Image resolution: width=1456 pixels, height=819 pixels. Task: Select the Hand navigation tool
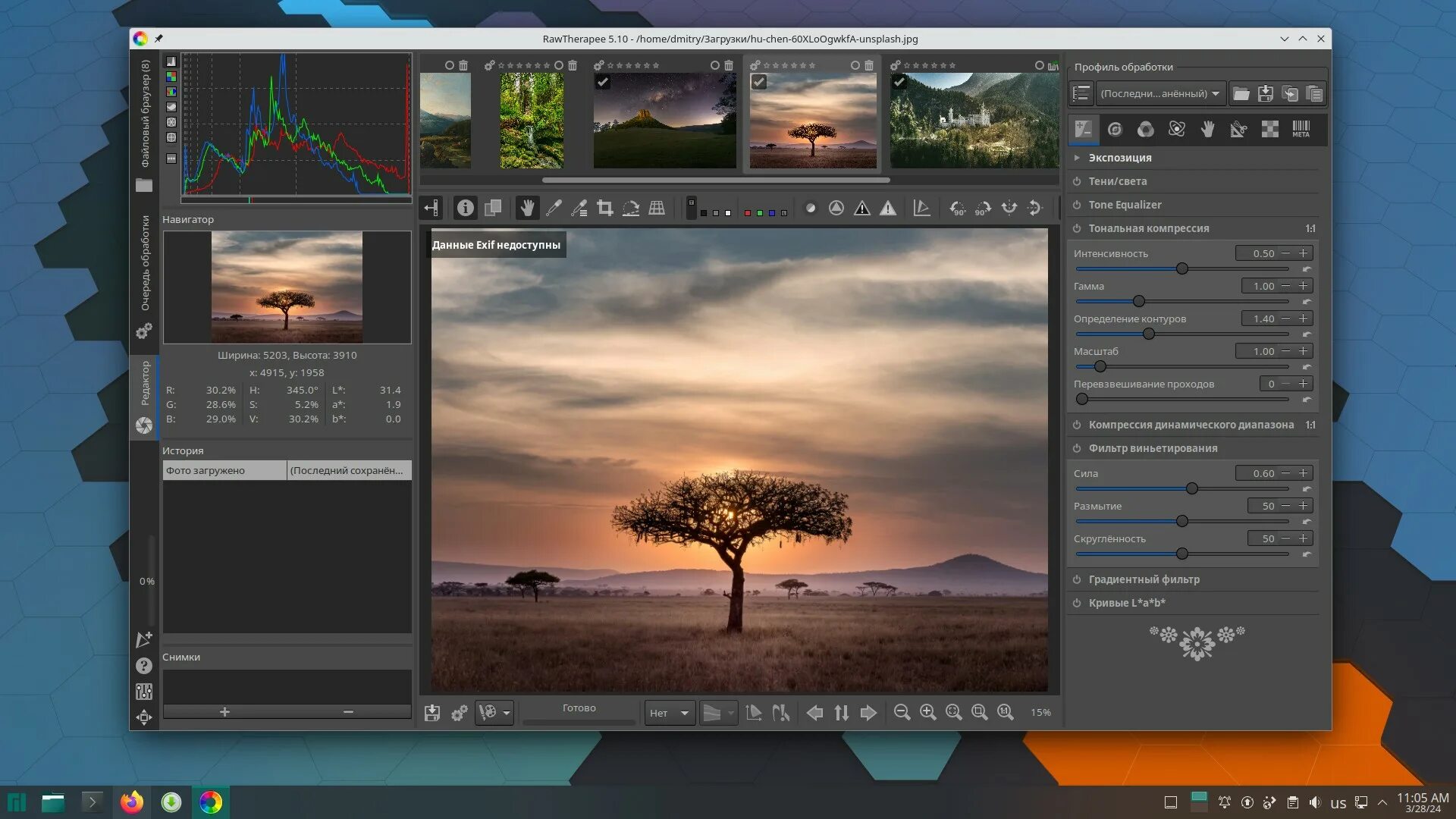coord(527,208)
